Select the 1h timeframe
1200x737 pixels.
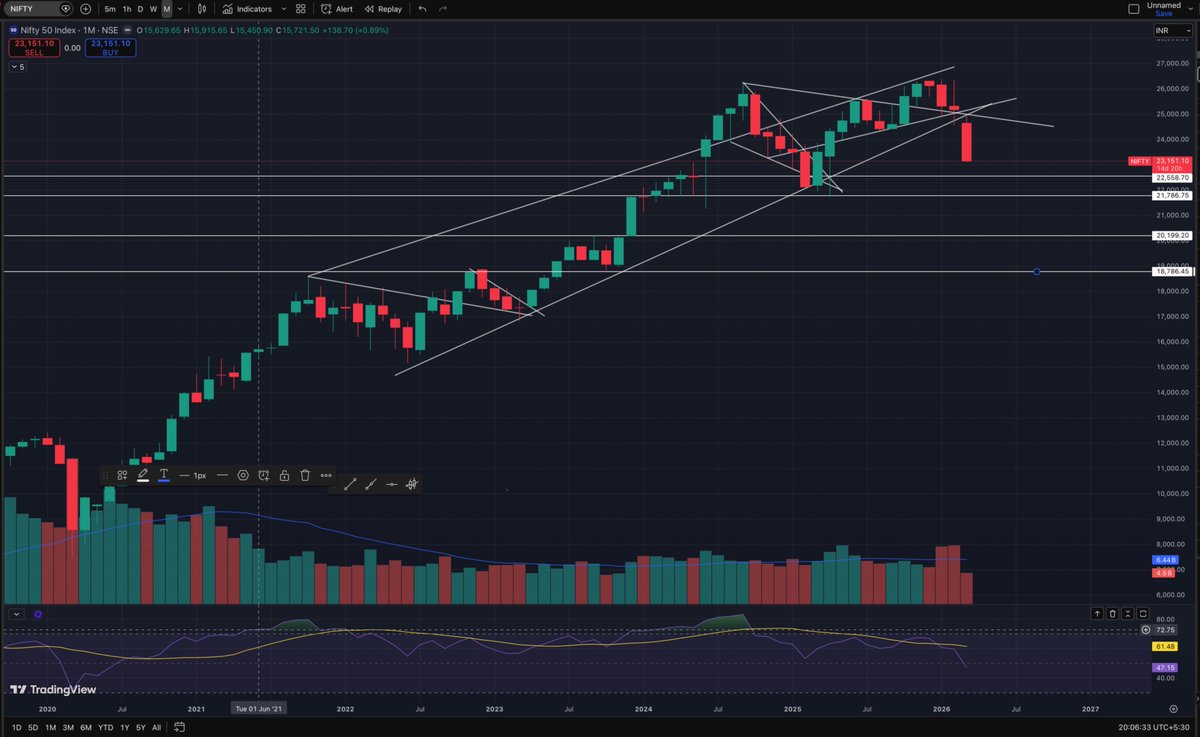tap(126, 9)
